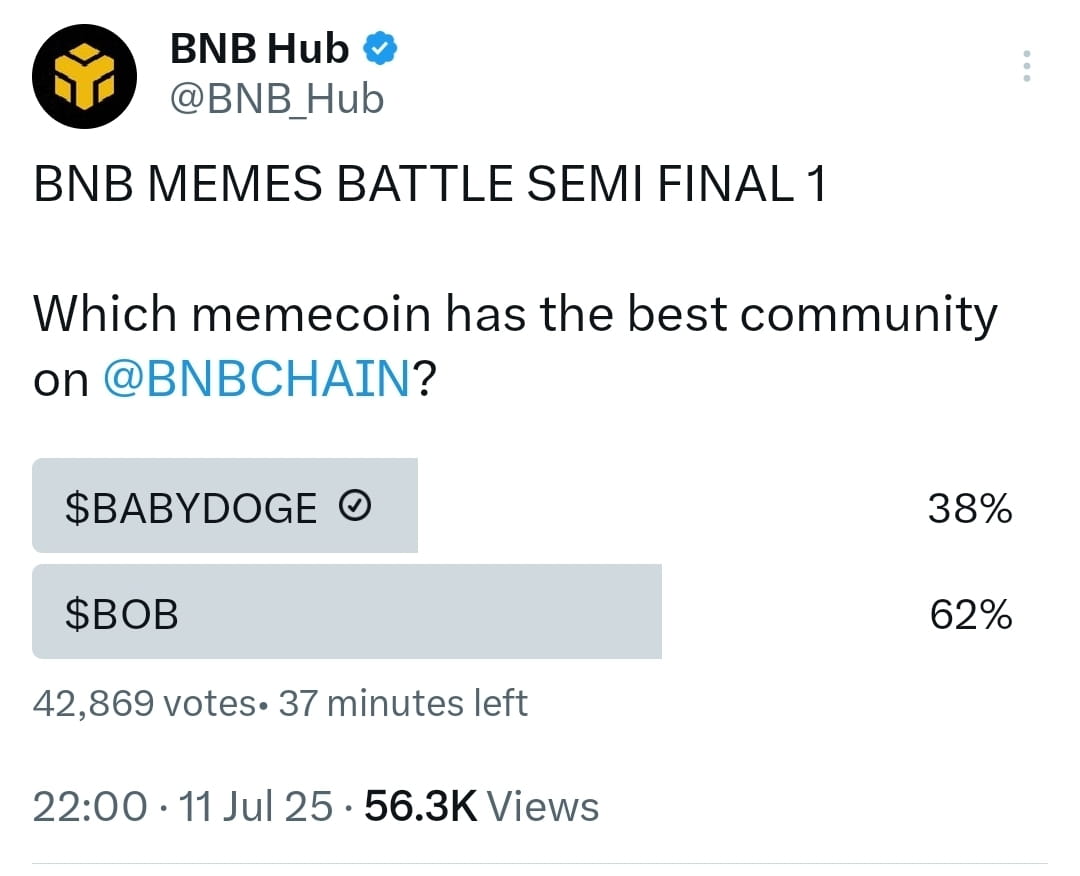Follow the @BNBCHAIN mention link

[x=257, y=379]
